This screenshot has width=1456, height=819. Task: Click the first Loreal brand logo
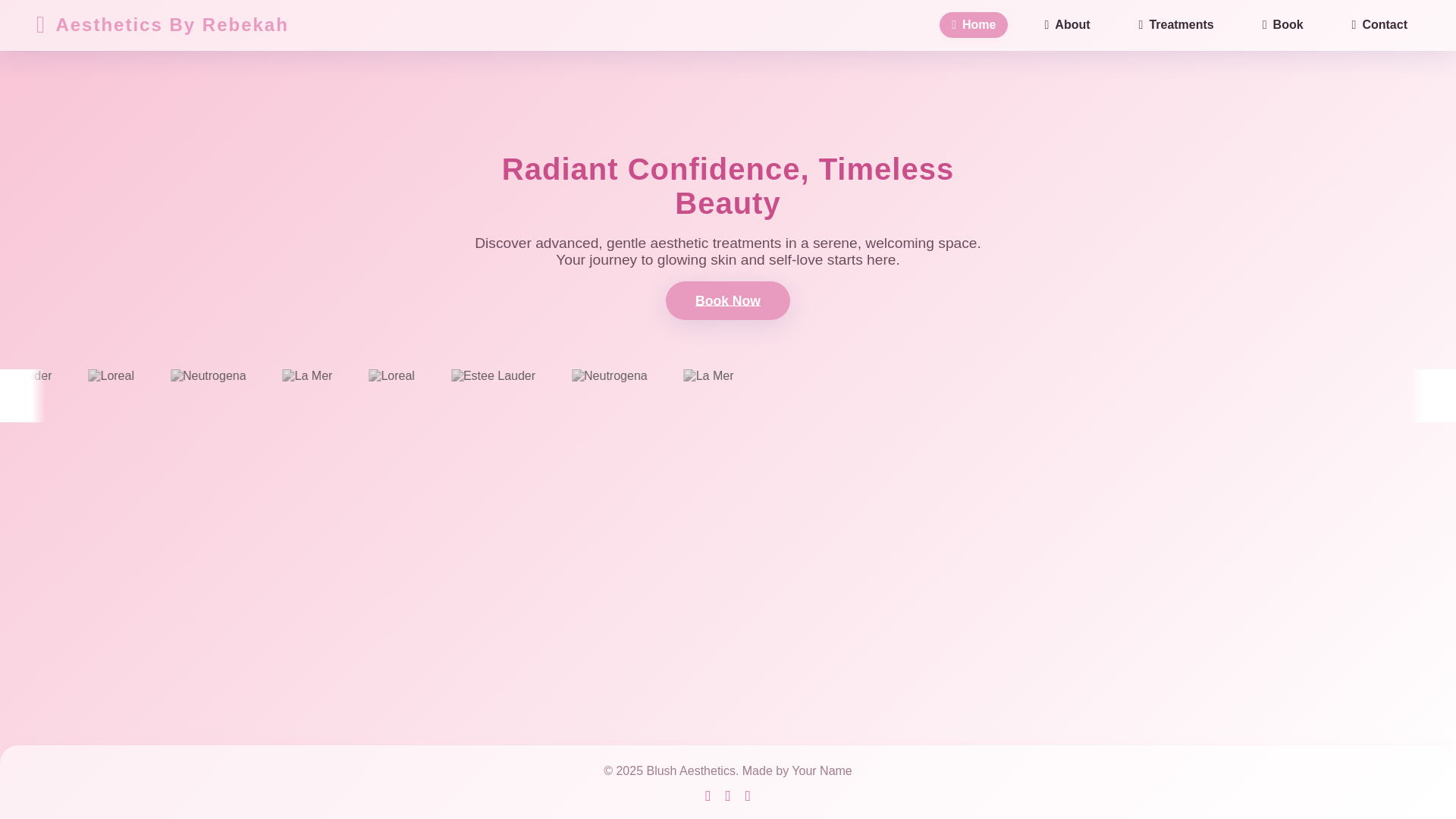point(111,376)
